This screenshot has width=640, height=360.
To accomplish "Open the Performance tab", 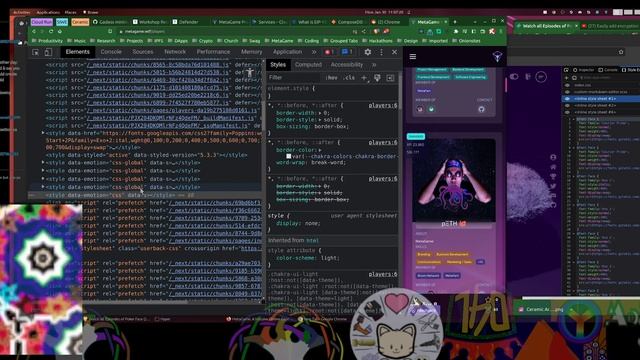I will (213, 52).
